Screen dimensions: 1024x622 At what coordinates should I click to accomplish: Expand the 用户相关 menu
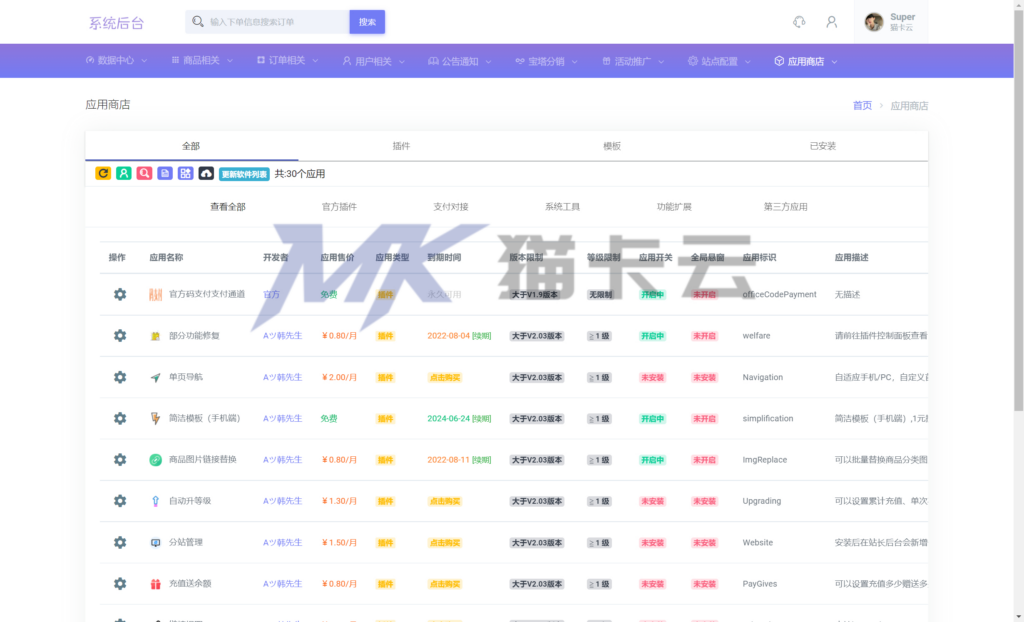(x=374, y=61)
